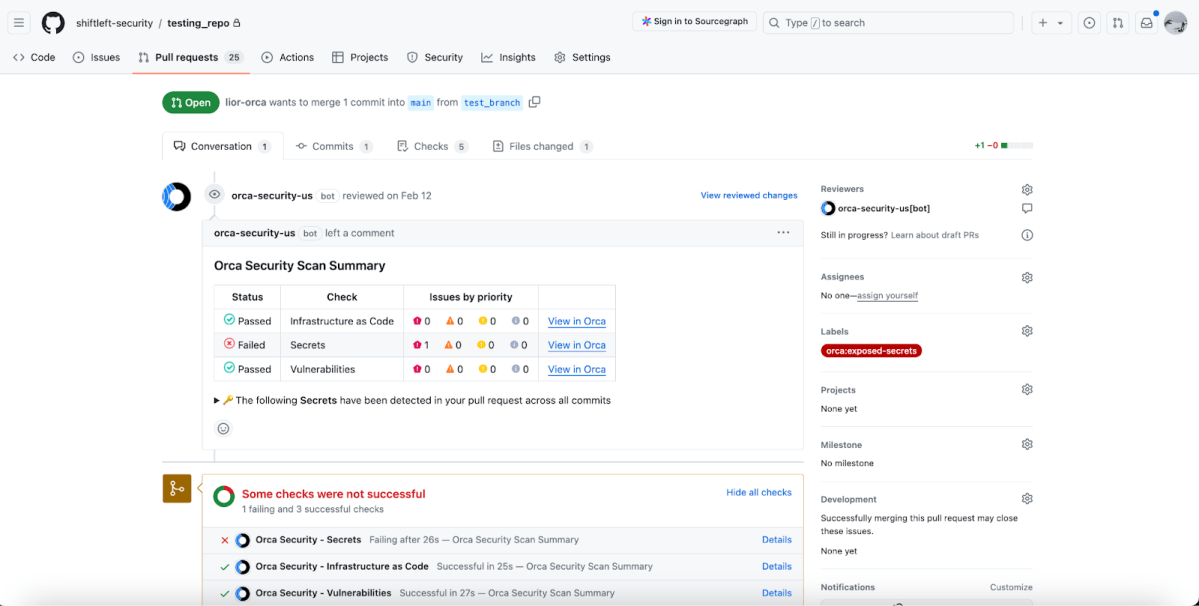Click the Sign in to Sourcegraph button
Image resolution: width=1199 pixels, height=606 pixels.
click(694, 21)
